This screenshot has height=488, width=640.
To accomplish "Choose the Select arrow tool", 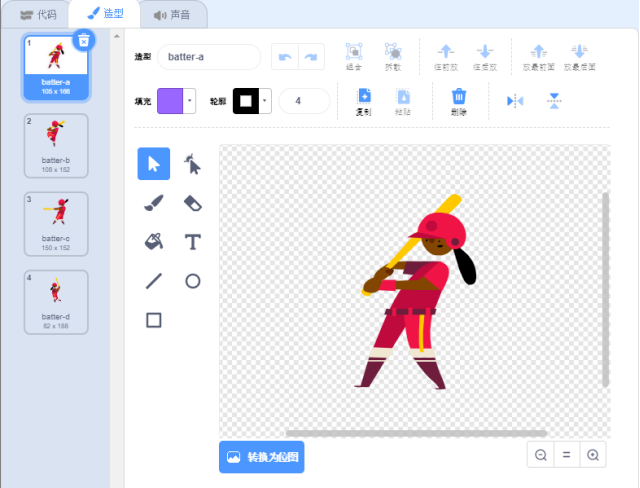I will [154, 164].
